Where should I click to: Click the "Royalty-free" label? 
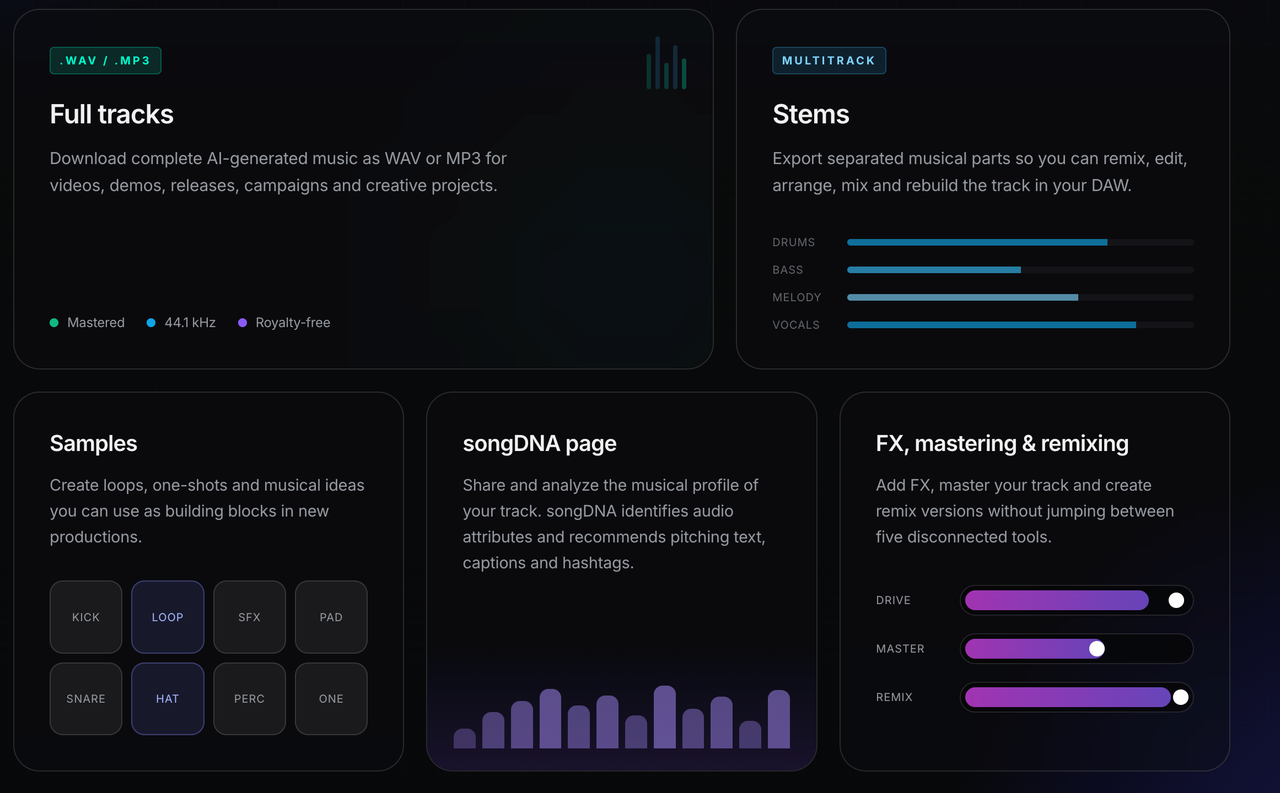pyautogui.click(x=293, y=323)
